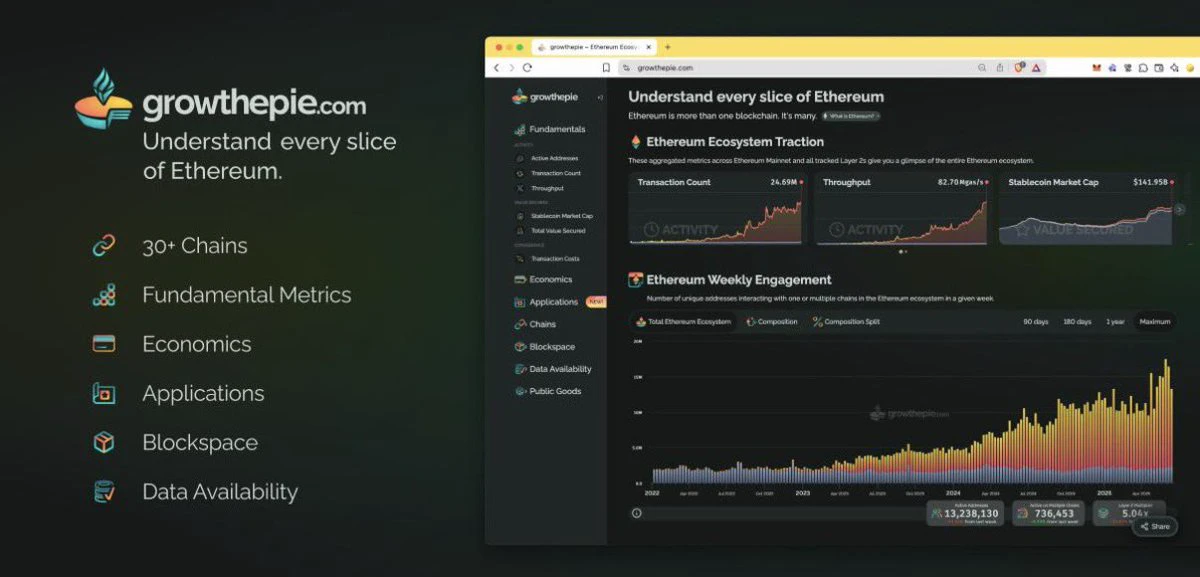The width and height of the screenshot is (1200, 577).
Task: Open Transaction Costs in the sidebar
Action: pos(548,259)
